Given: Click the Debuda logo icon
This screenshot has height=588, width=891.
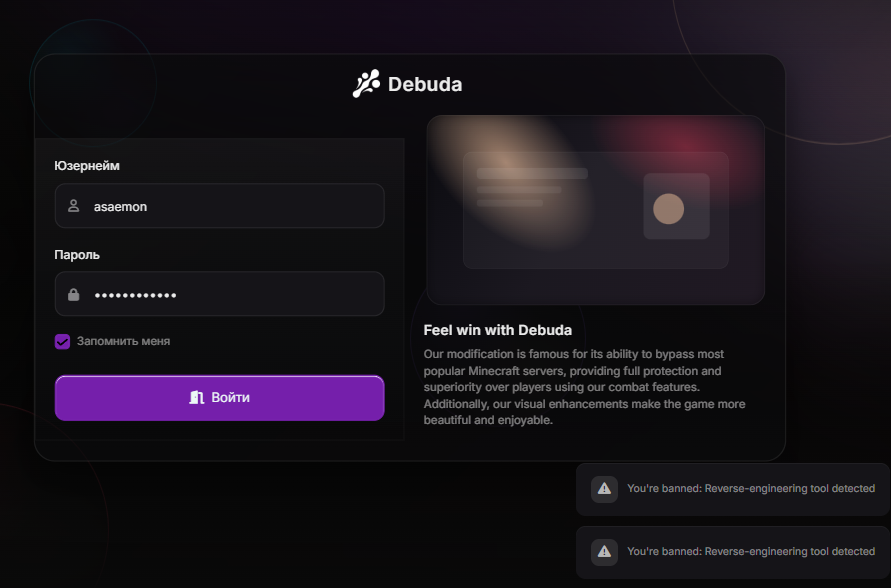Looking at the screenshot, I should tap(366, 84).
